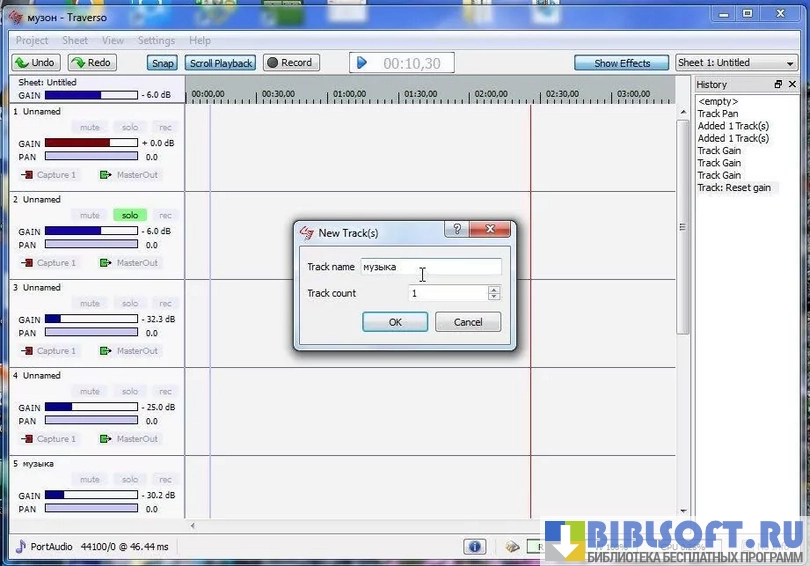Toggle the Snap button

tap(162, 63)
